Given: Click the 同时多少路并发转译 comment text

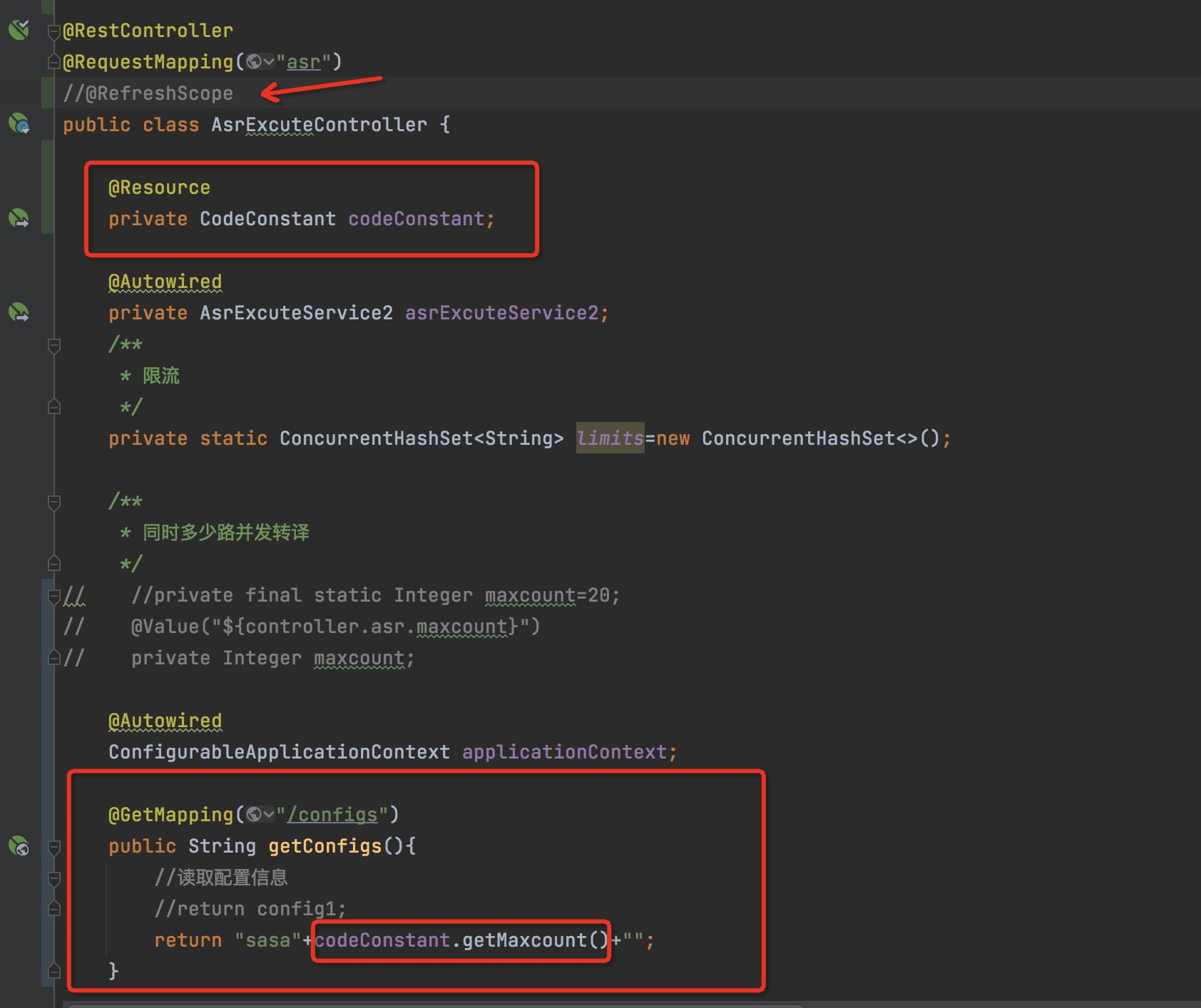Looking at the screenshot, I should pos(226,533).
